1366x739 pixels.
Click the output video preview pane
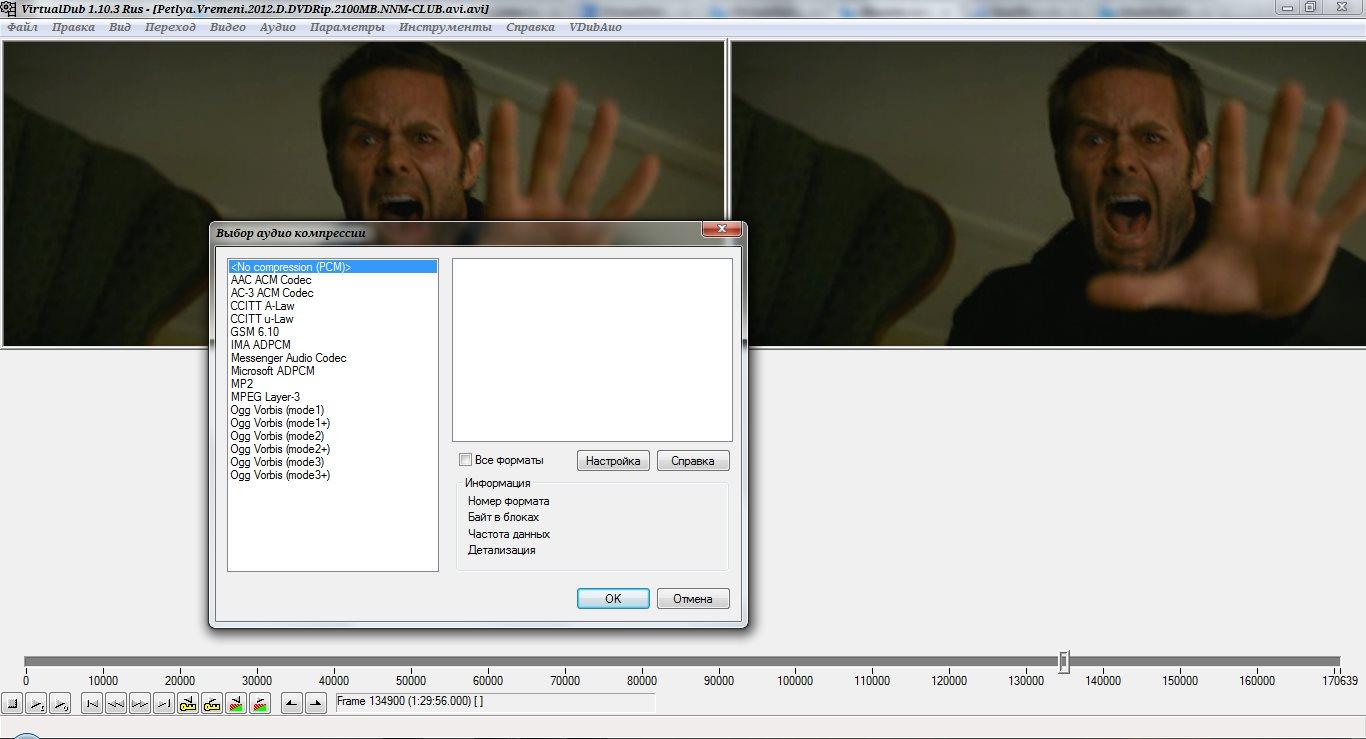[1049, 194]
